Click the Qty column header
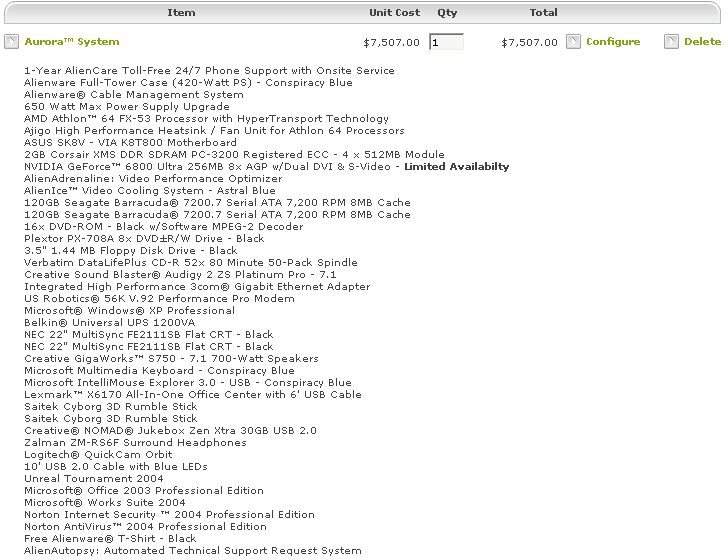The image size is (728, 560). (x=447, y=13)
